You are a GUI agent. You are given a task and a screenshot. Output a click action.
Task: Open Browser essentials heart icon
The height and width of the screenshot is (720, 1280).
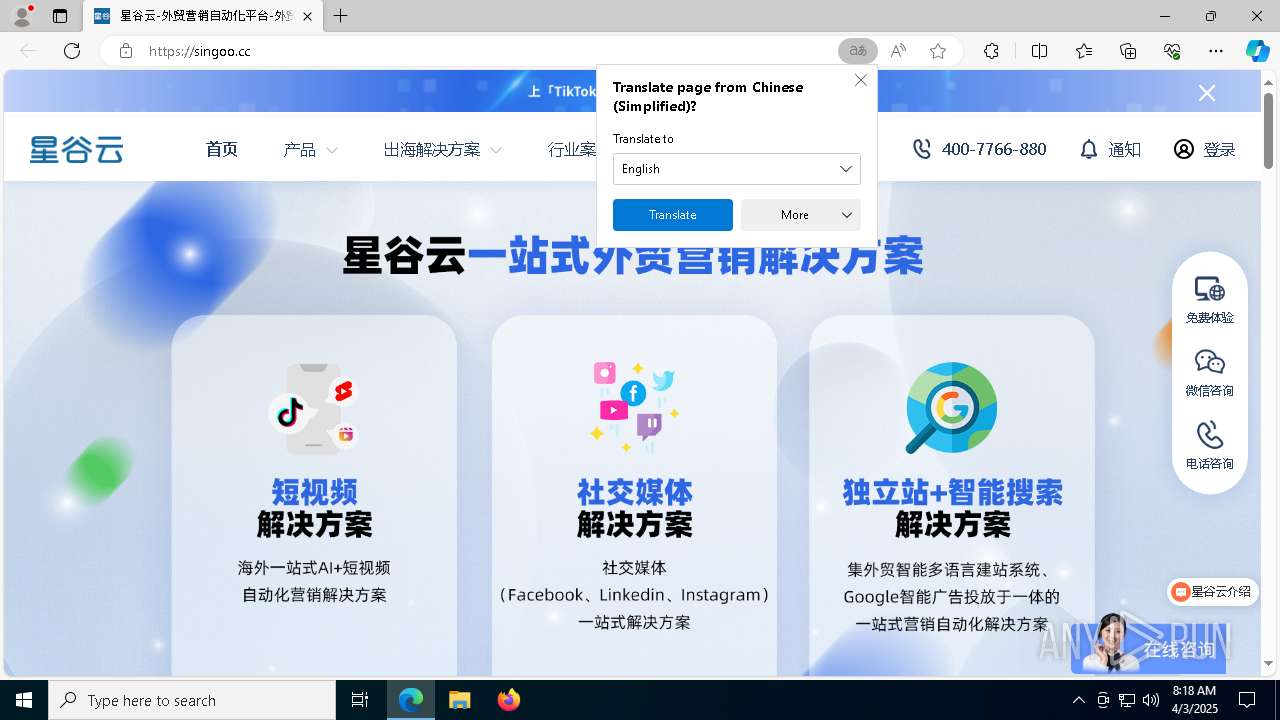tap(1172, 51)
